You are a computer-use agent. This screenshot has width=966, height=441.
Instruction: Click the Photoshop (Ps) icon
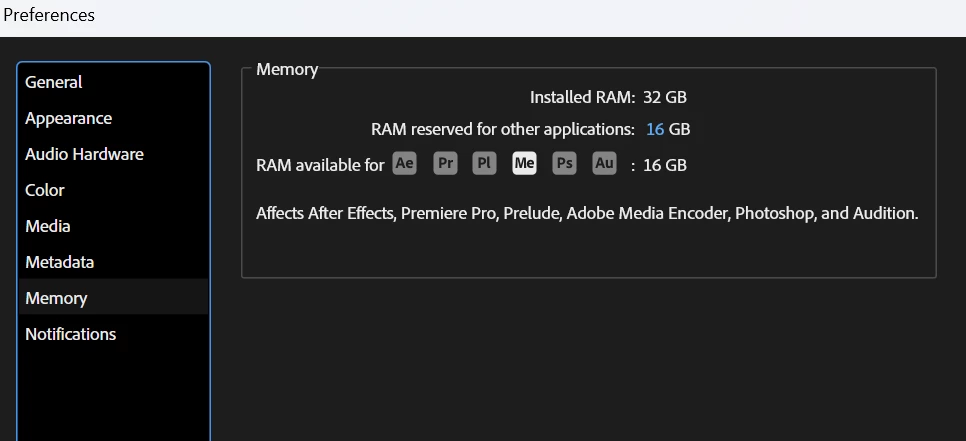564,164
